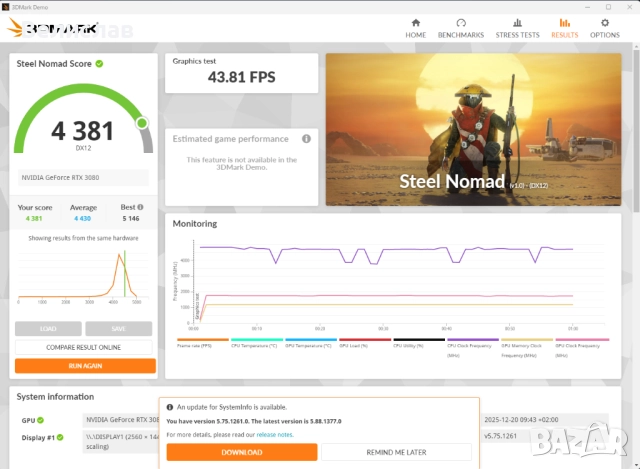Click the info icon next to Best score

coord(140,207)
